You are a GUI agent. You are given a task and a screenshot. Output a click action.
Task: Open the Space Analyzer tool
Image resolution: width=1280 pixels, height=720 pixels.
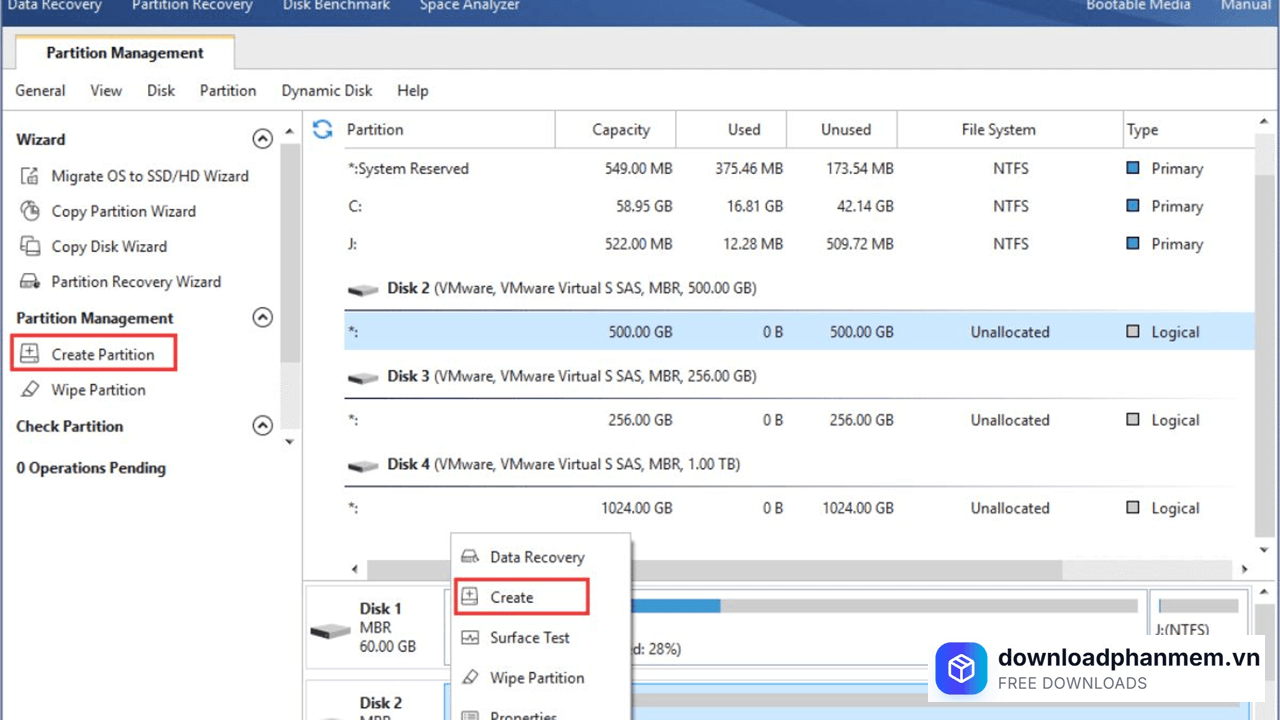[x=469, y=6]
